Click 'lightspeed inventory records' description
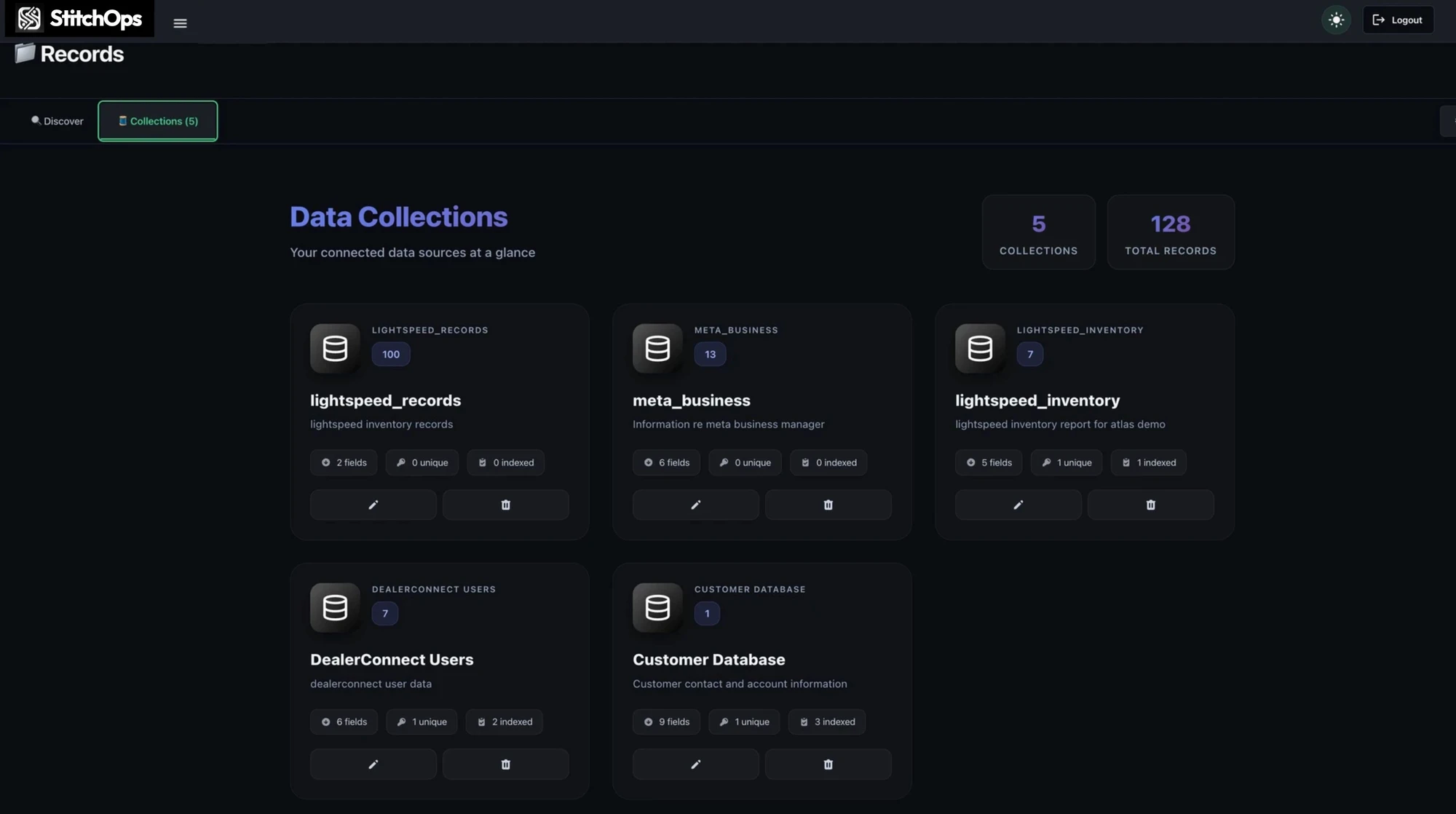 coord(381,424)
